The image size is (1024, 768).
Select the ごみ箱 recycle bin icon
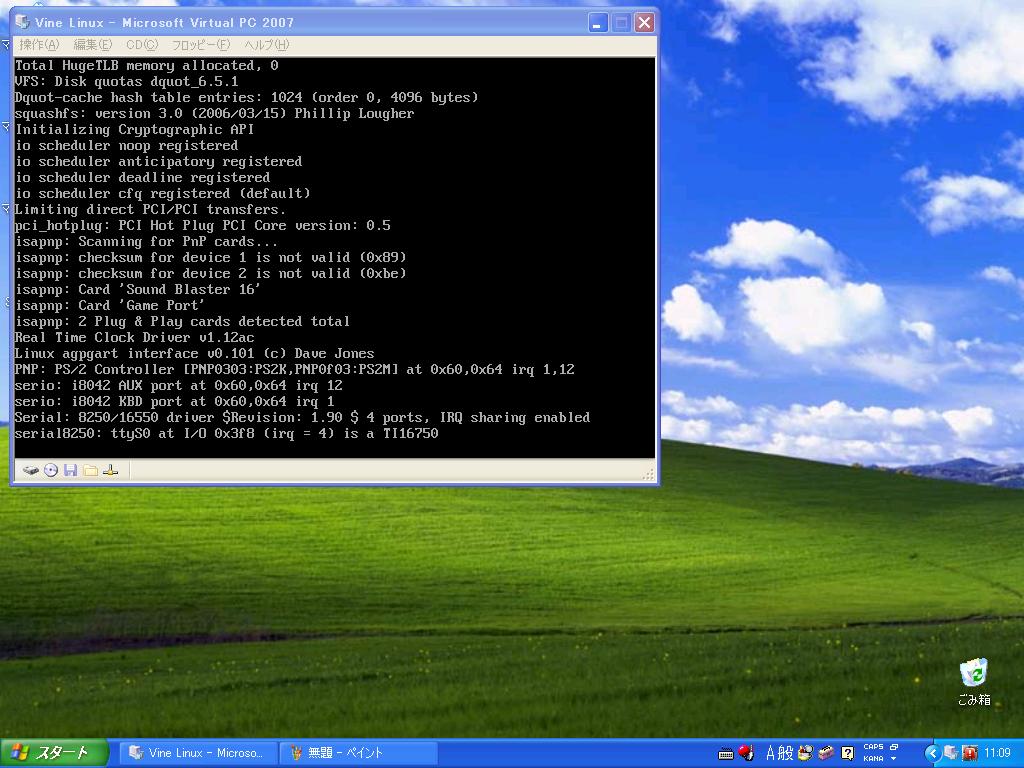[x=974, y=682]
